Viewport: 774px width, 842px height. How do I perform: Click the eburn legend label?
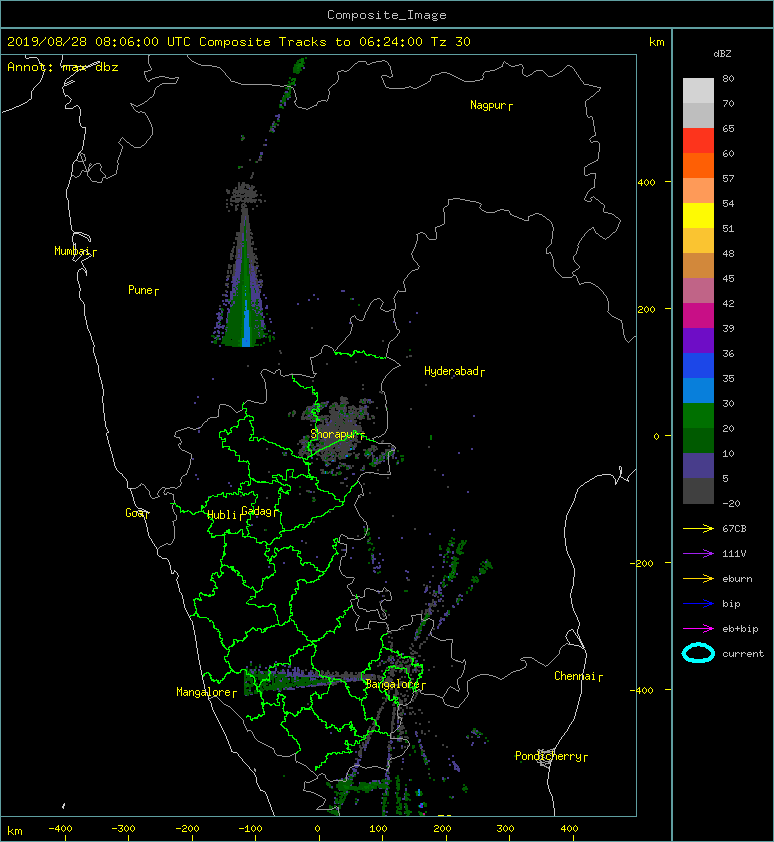737,579
